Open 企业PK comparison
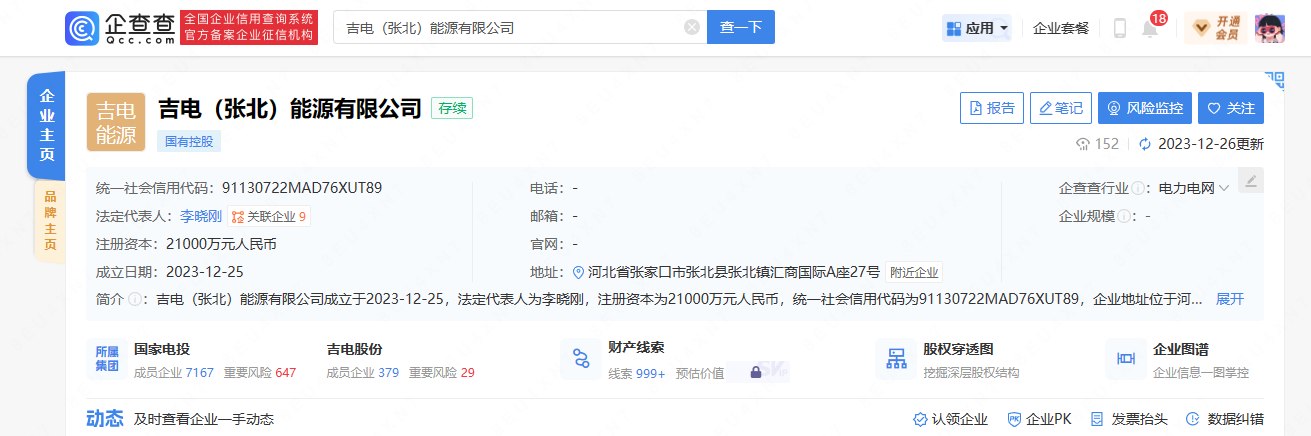 click(x=1038, y=419)
